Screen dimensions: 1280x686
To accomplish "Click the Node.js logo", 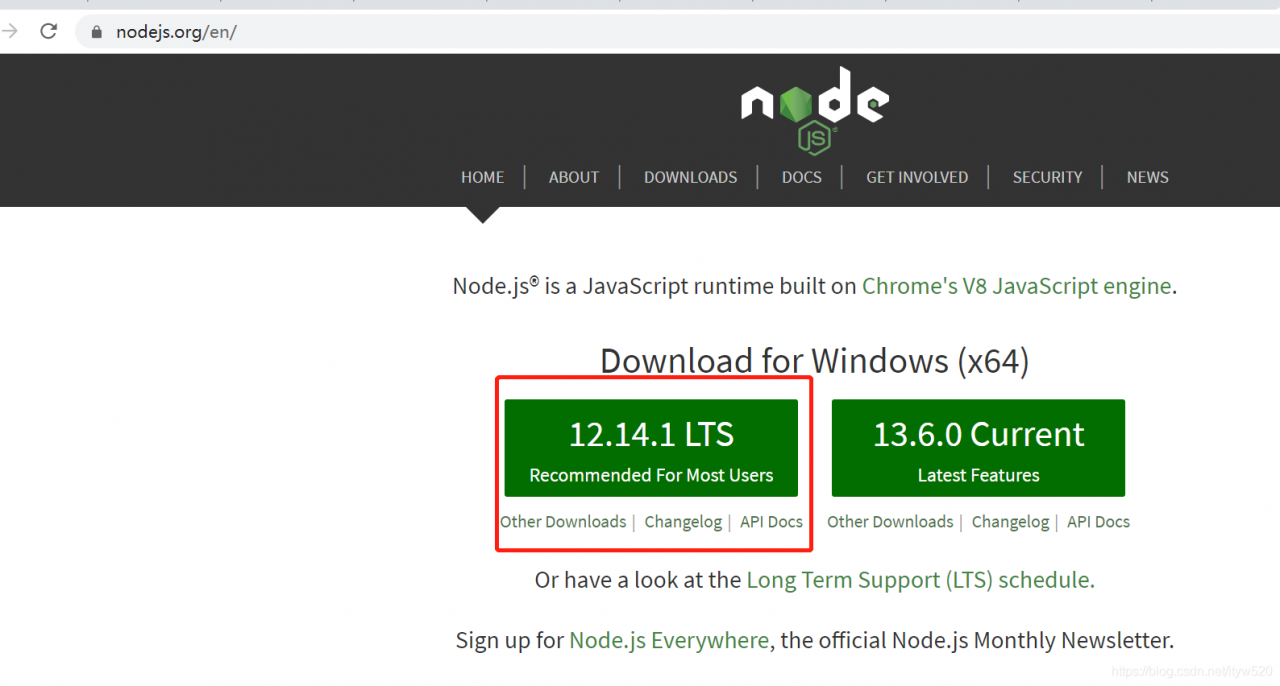I will (815, 110).
